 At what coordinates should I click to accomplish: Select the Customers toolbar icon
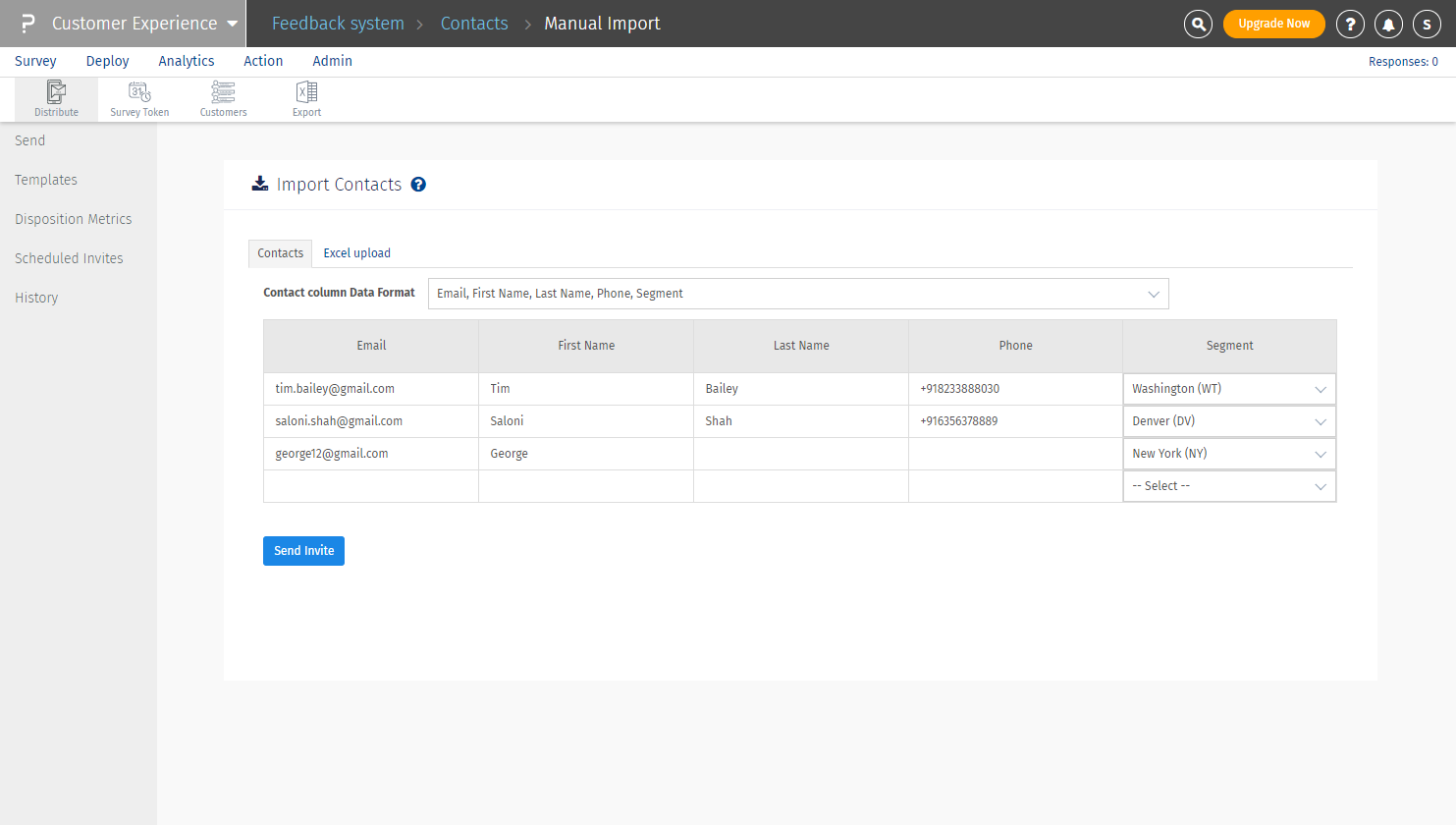coord(223,92)
